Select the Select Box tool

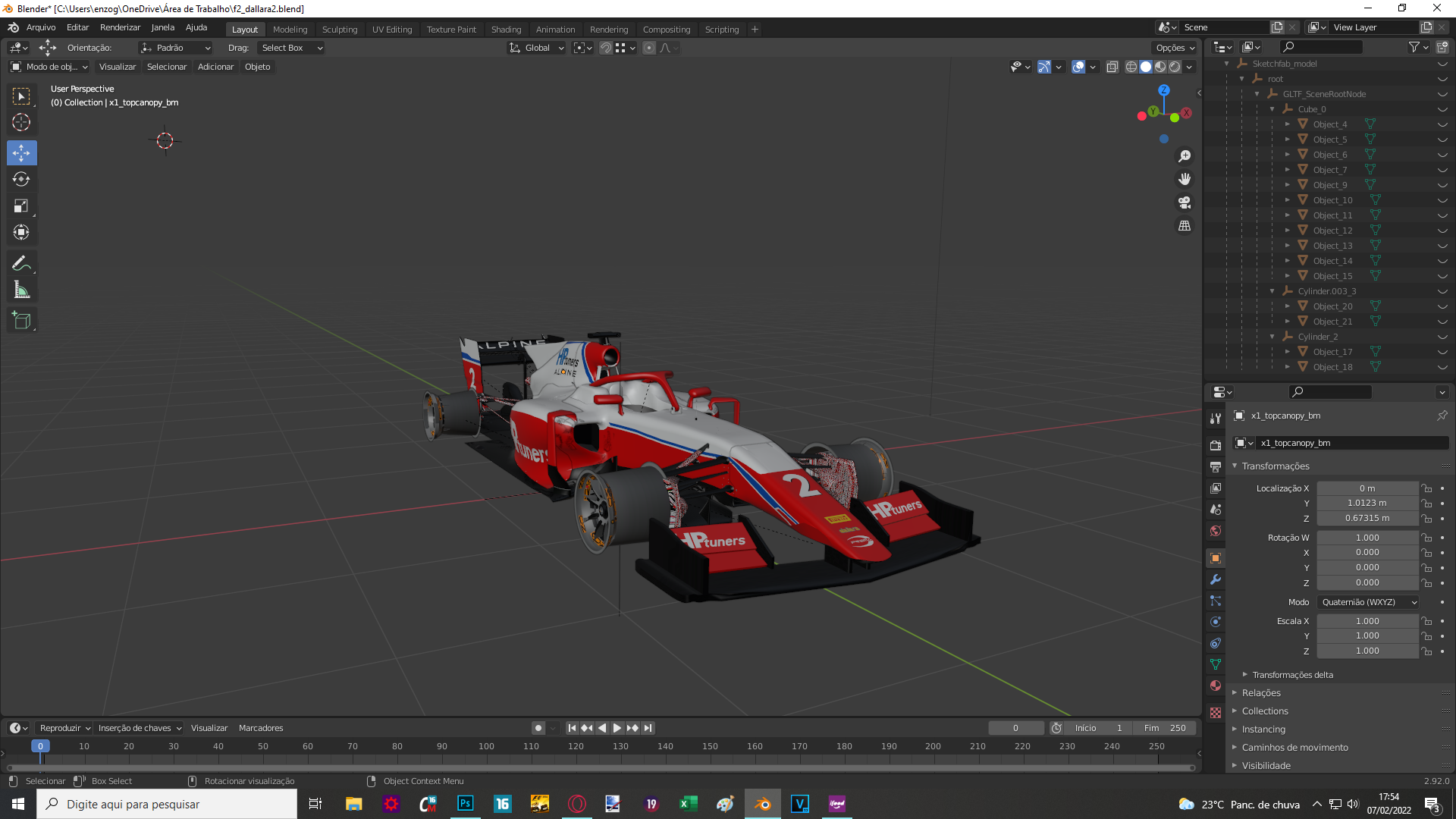tap(21, 96)
